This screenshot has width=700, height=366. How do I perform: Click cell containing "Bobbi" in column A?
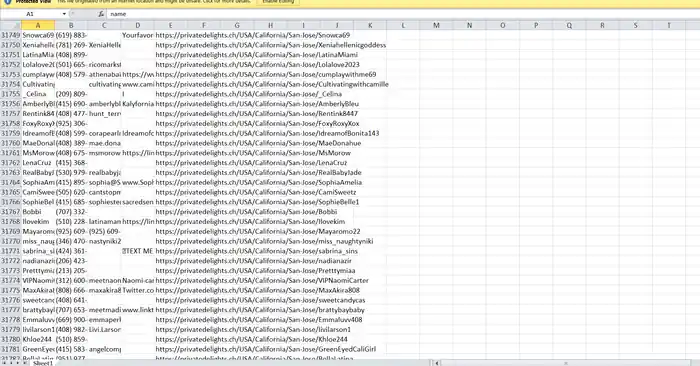pos(38,212)
